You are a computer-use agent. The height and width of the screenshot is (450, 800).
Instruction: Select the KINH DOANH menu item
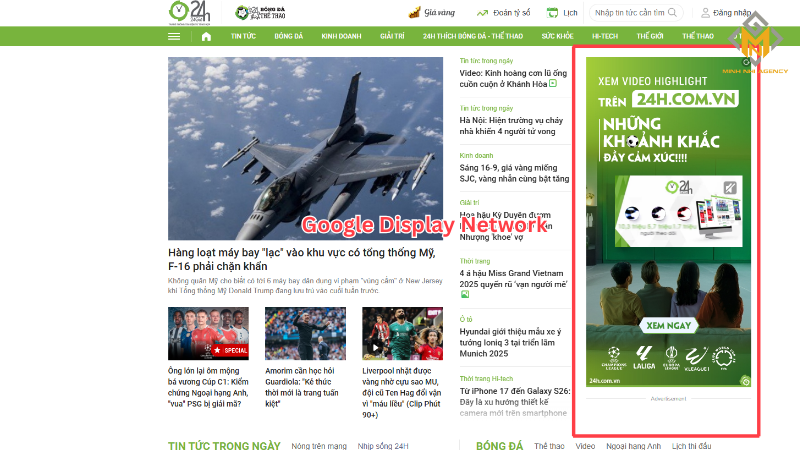[x=341, y=36]
